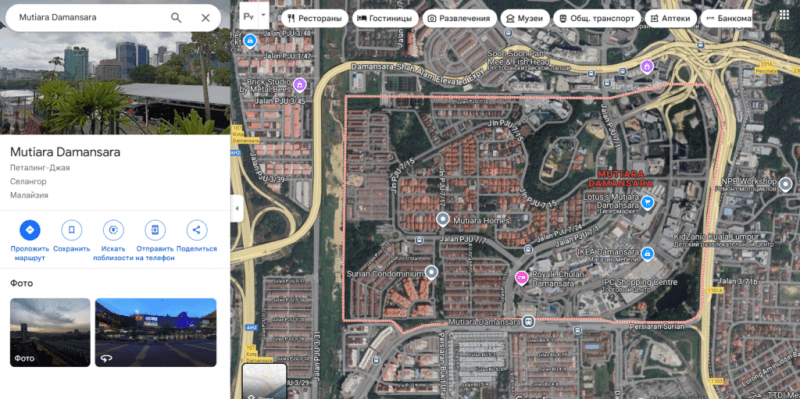Collapse the side panel arrow
The width and height of the screenshot is (800, 399).
[237, 208]
